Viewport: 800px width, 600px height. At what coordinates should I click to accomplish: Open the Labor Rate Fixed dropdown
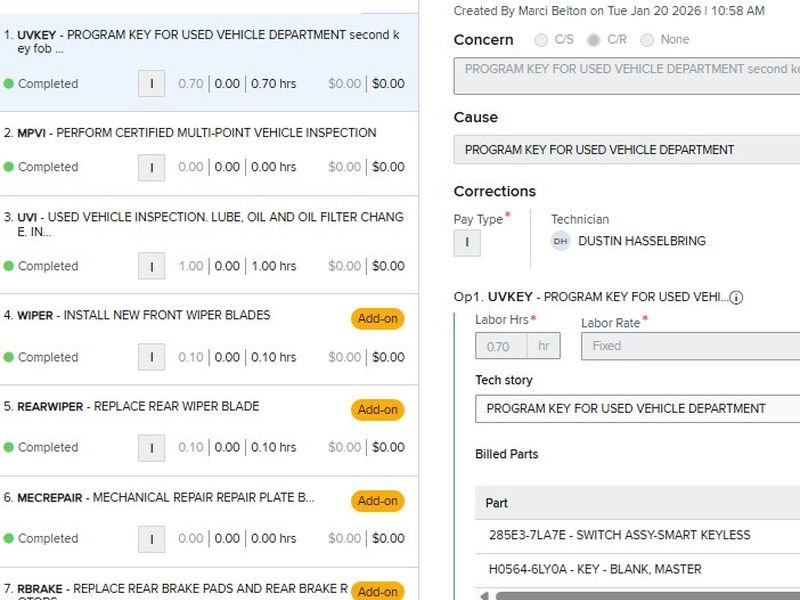[x=690, y=346]
